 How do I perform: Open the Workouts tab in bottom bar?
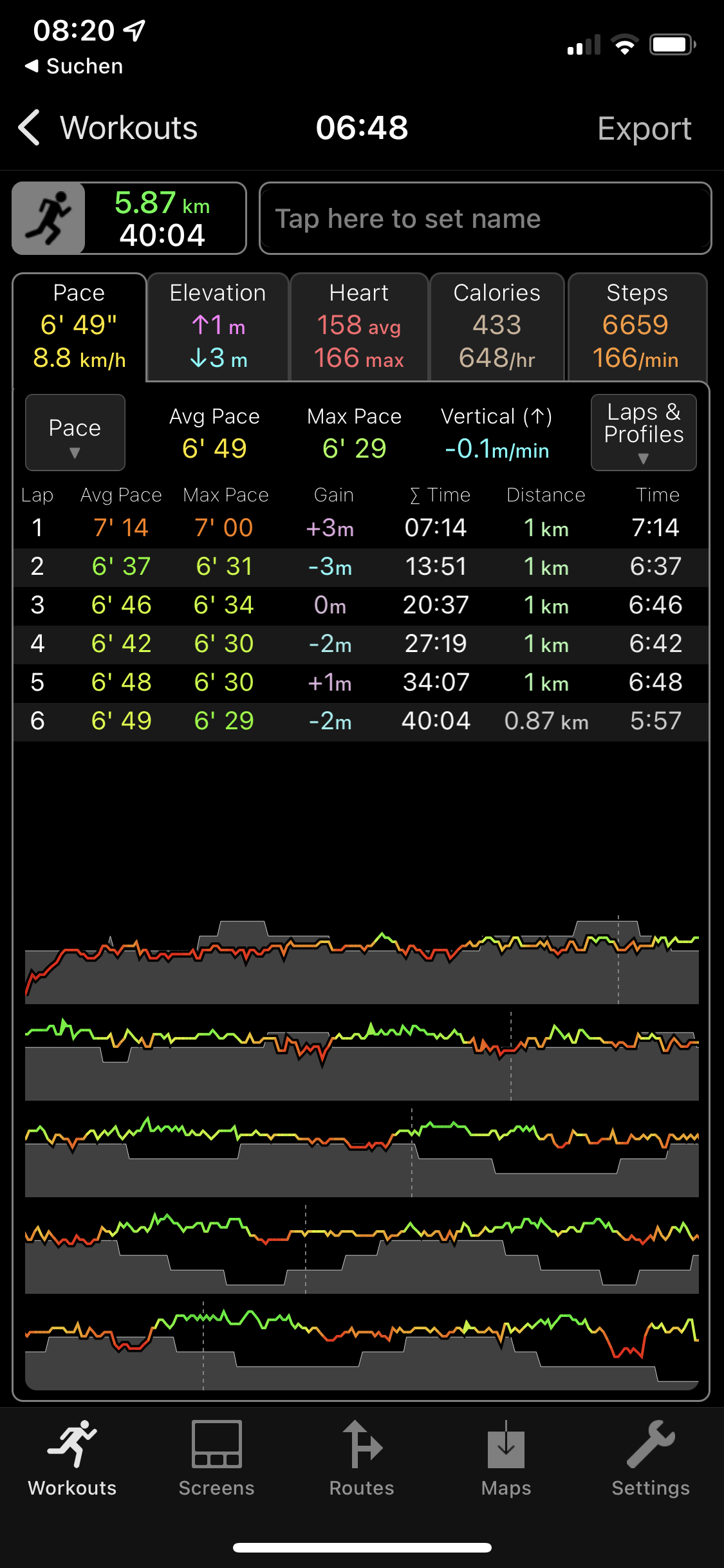click(x=72, y=1460)
